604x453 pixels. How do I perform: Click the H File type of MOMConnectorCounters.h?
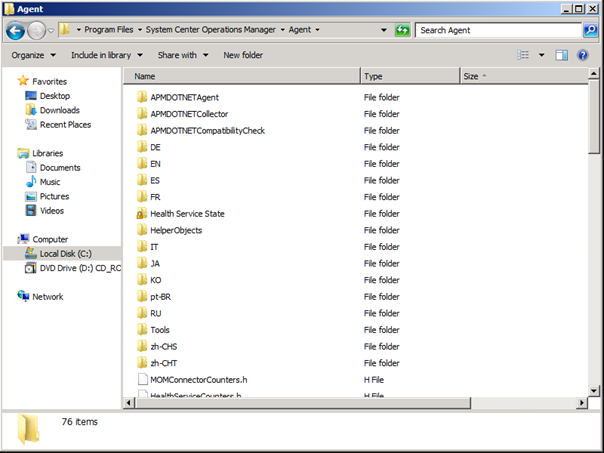pos(374,380)
